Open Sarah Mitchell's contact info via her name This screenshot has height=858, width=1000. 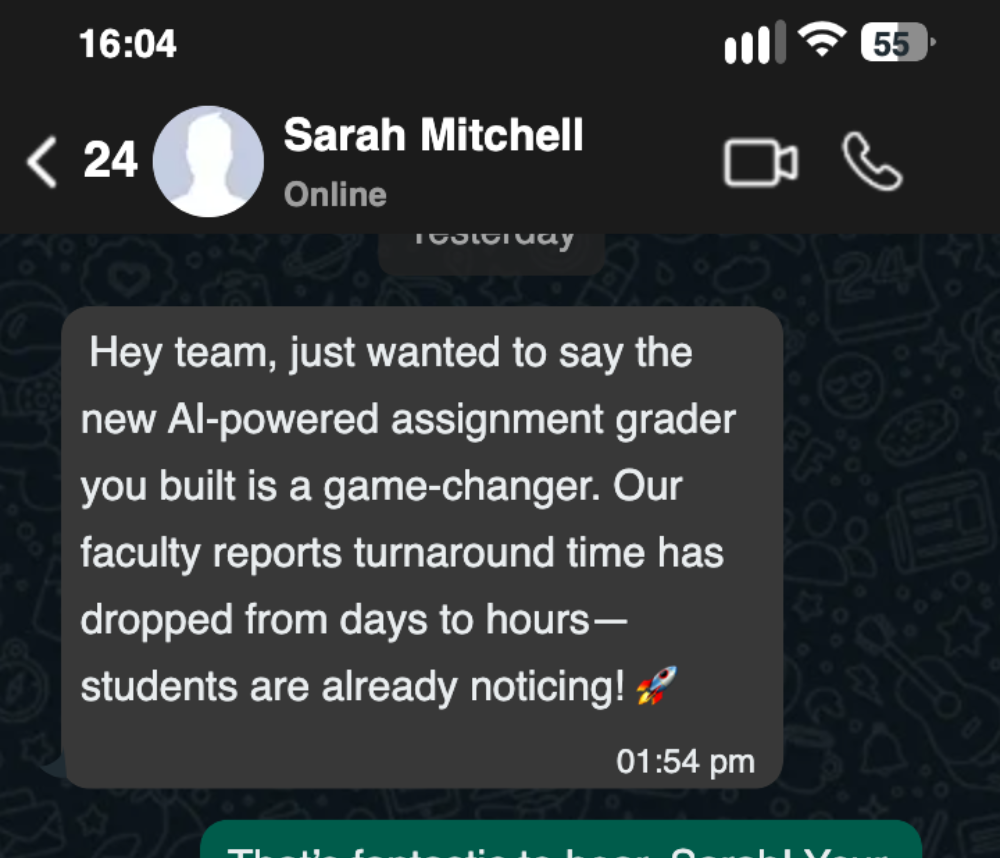(x=434, y=134)
